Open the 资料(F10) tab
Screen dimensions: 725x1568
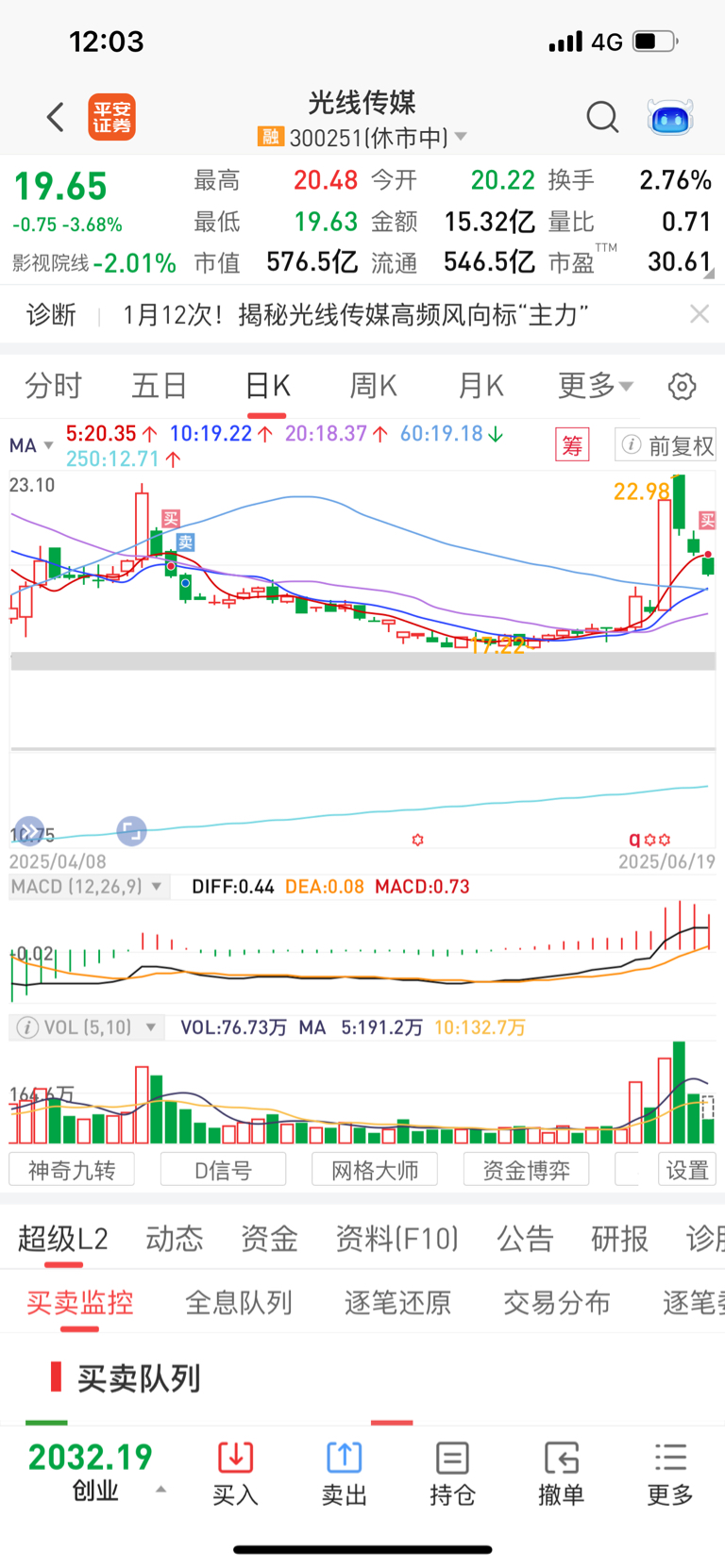pos(396,1239)
